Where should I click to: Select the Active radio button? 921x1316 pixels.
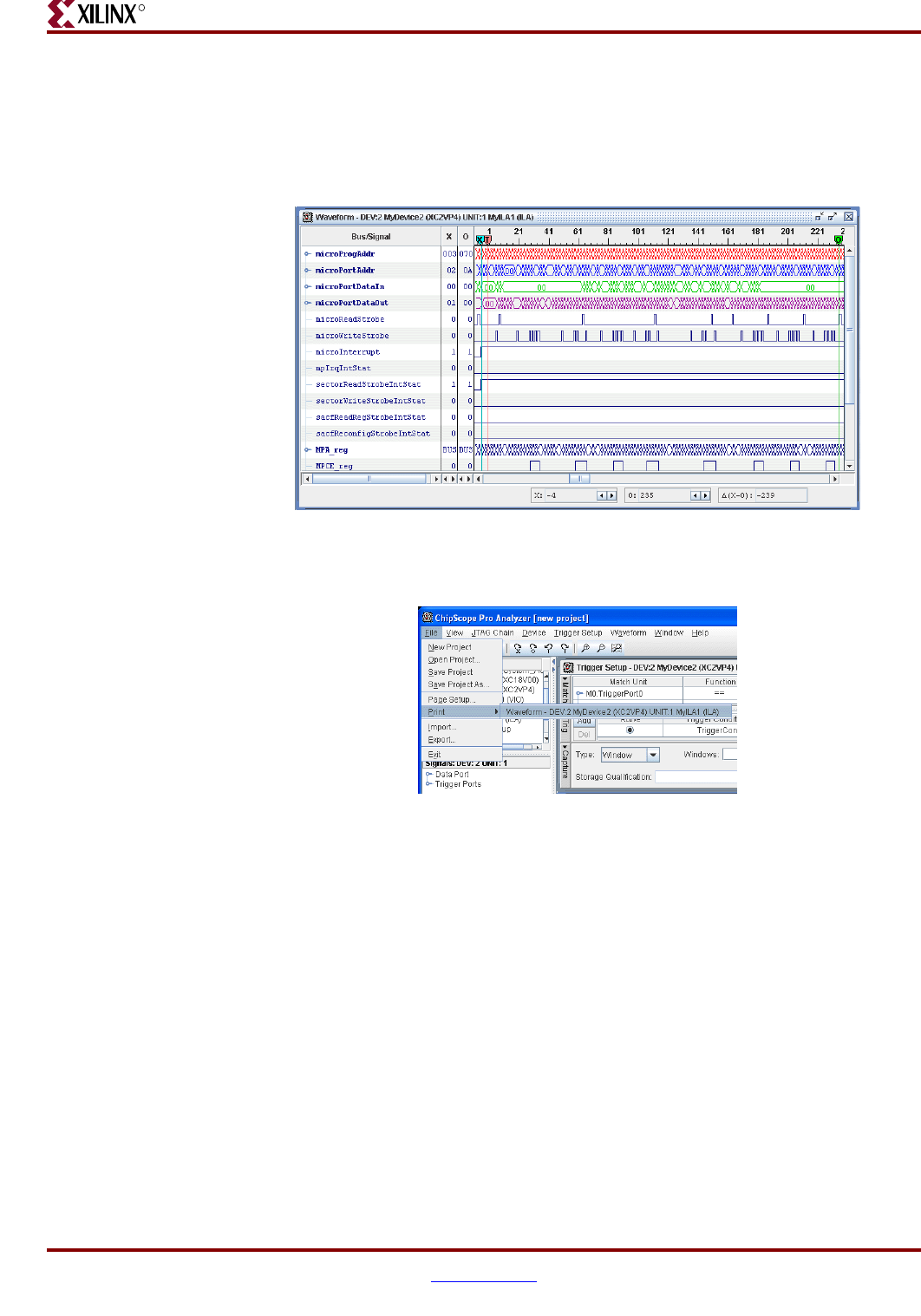(630, 730)
